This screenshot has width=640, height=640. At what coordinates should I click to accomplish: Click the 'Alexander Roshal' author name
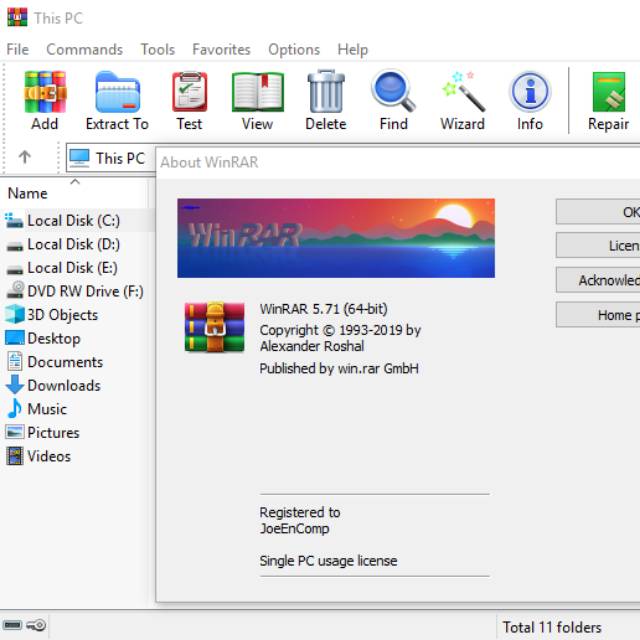click(x=312, y=347)
